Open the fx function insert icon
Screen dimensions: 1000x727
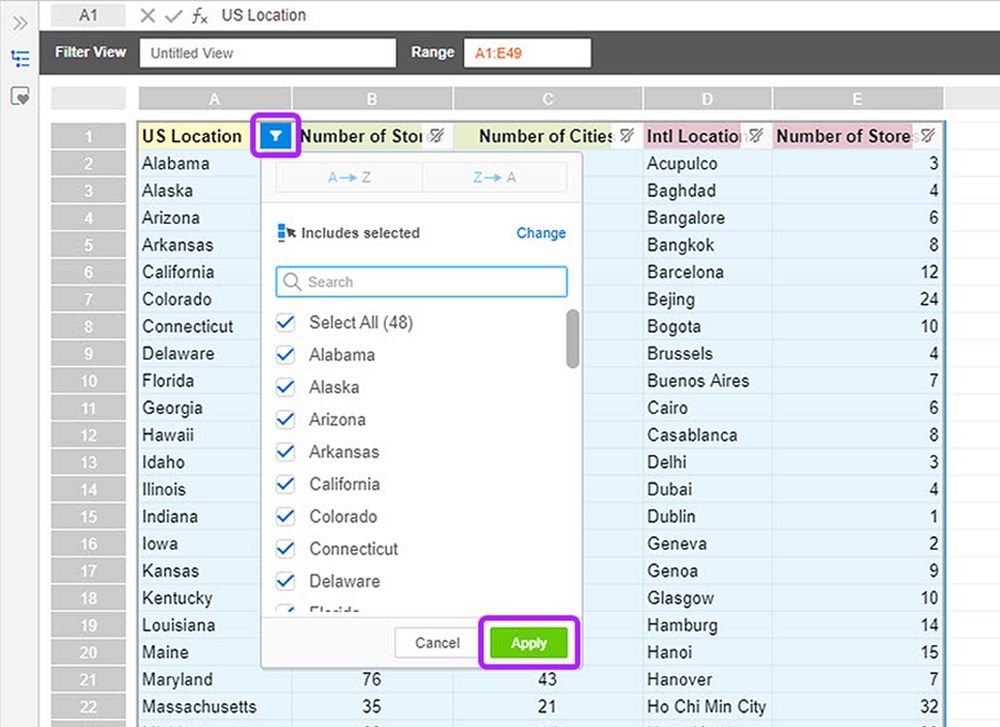point(200,15)
